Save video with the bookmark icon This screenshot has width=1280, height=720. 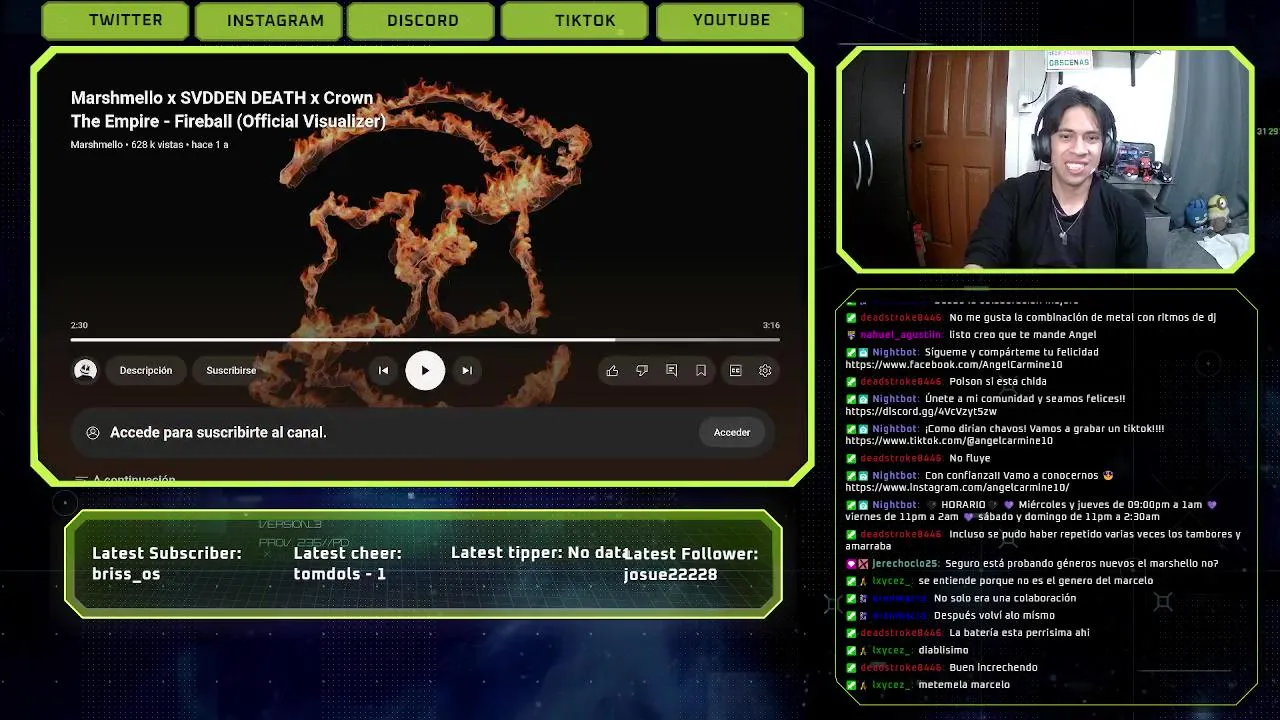(701, 370)
